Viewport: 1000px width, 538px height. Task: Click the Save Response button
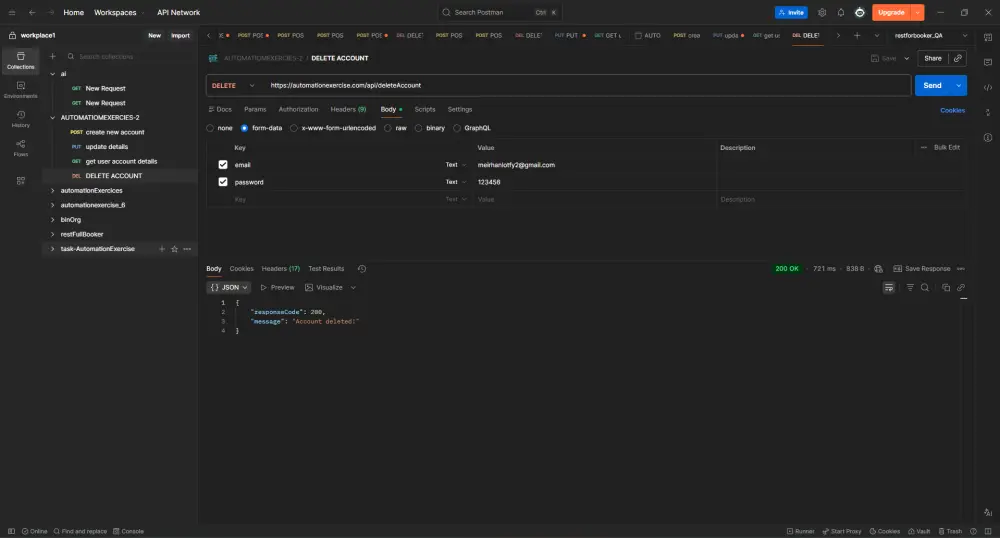coord(922,269)
